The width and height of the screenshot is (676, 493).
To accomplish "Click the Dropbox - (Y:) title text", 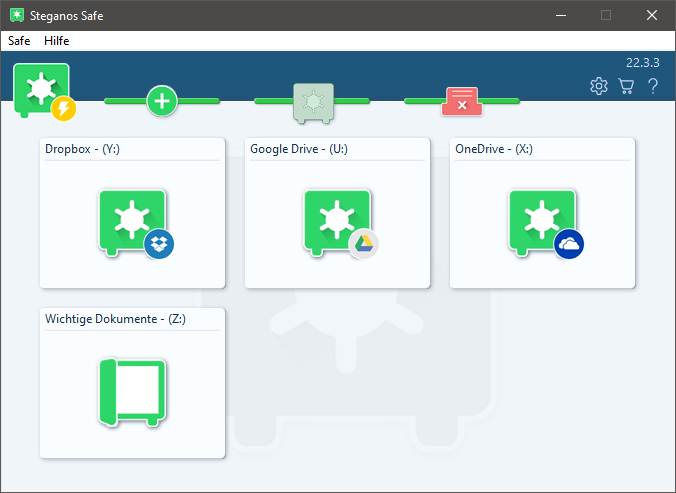I will [82, 149].
